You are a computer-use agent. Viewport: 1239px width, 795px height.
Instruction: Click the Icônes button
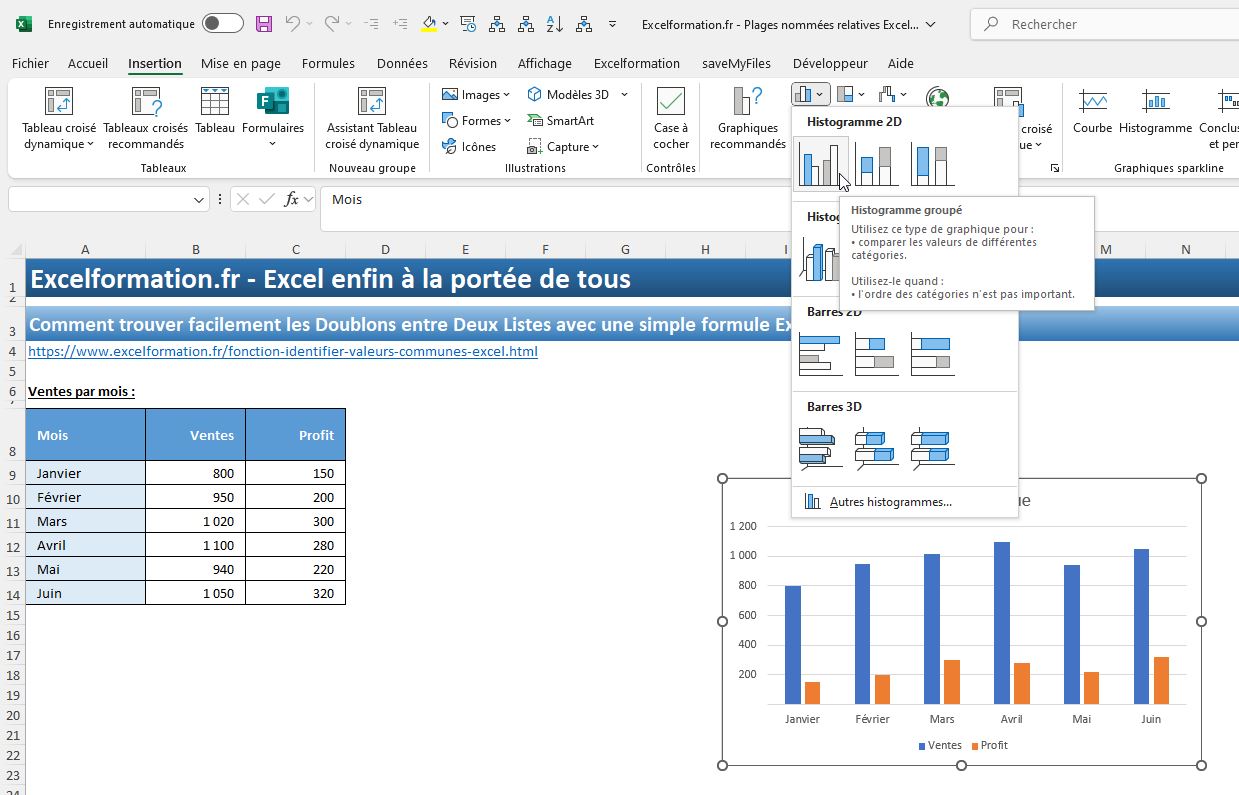tap(469, 146)
